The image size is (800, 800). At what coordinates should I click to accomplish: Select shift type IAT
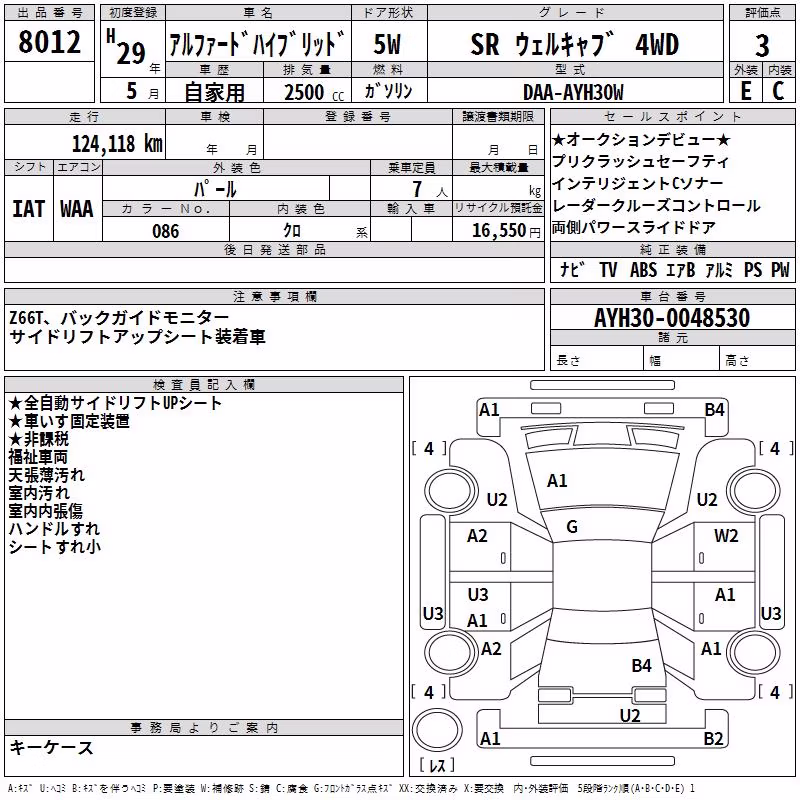[x=29, y=209]
